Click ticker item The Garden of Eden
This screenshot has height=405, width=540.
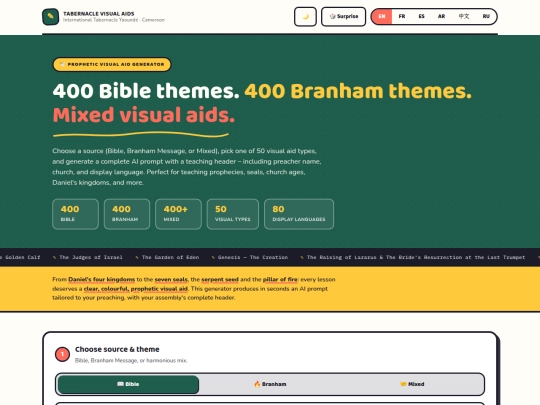coord(170,257)
